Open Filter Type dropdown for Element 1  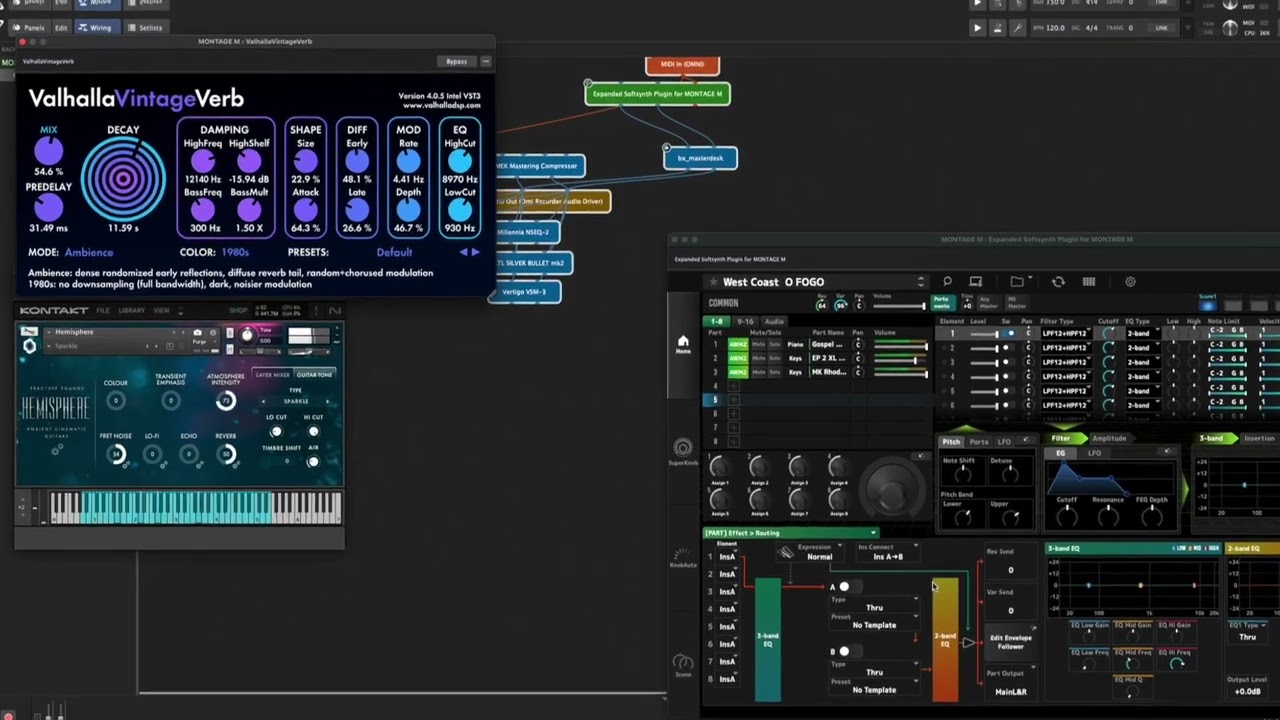[x=1065, y=333]
